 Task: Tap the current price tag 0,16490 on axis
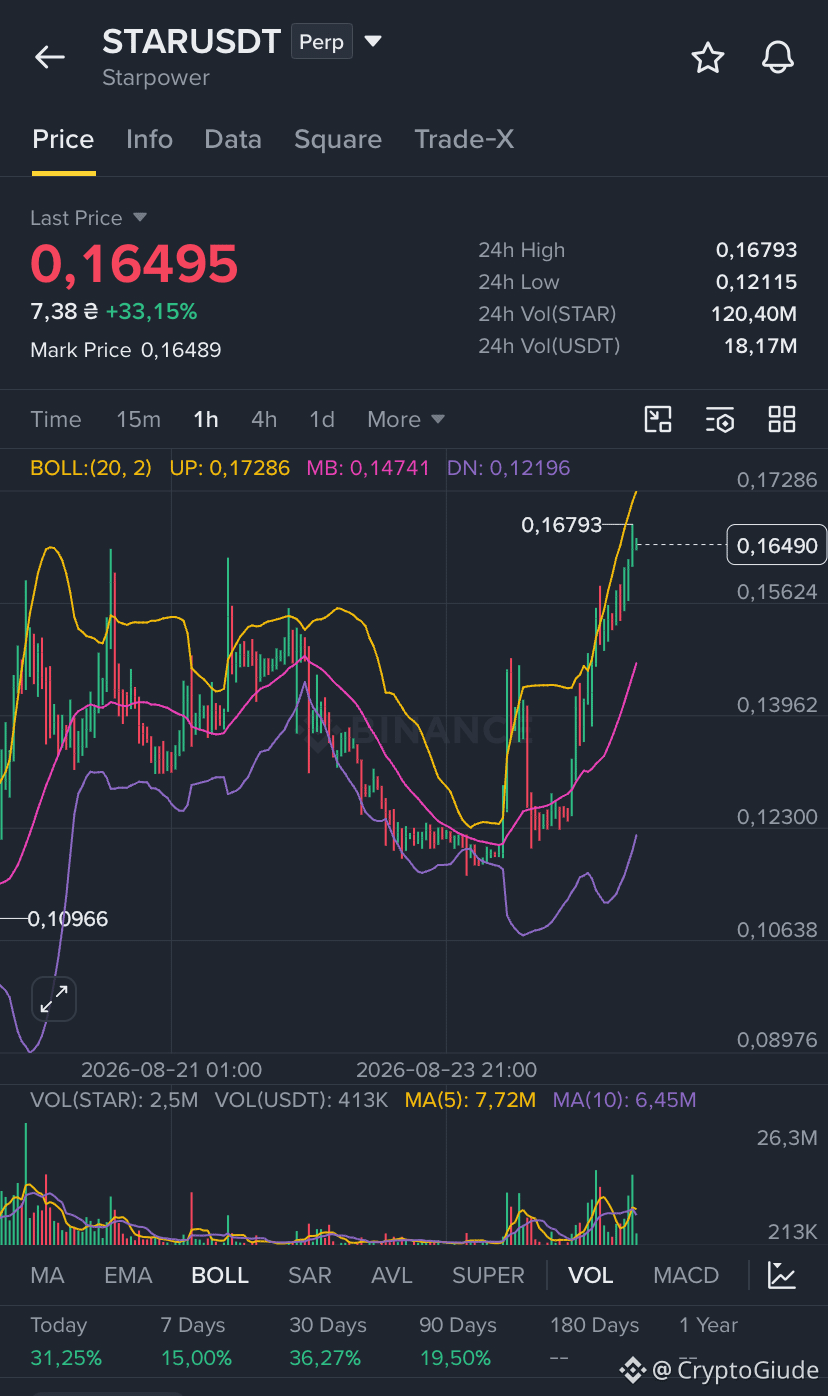click(x=777, y=545)
